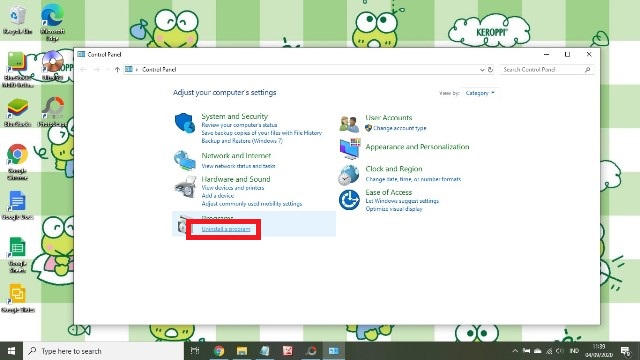This screenshot has height=360, width=640.
Task: Click the search magnifier in Control Panel
Action: 587,70
